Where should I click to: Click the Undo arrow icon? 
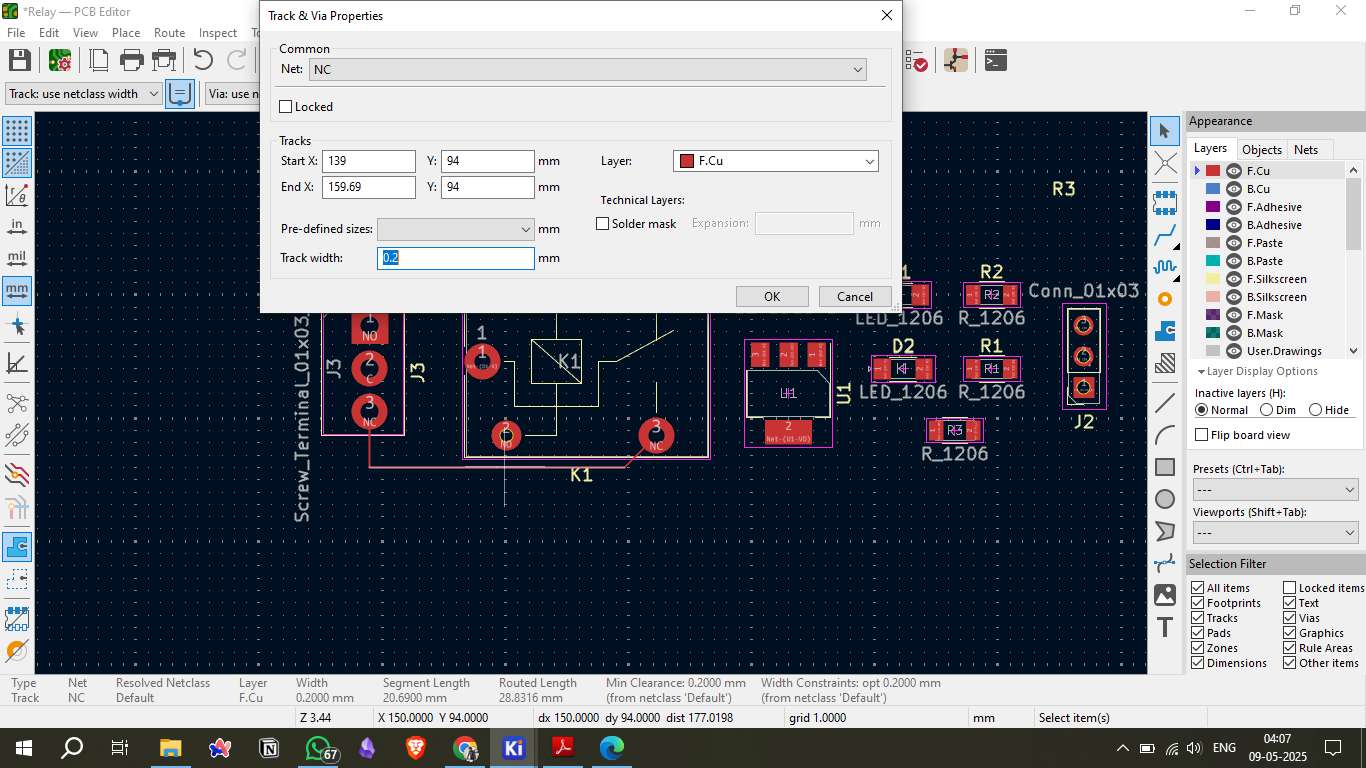click(203, 60)
